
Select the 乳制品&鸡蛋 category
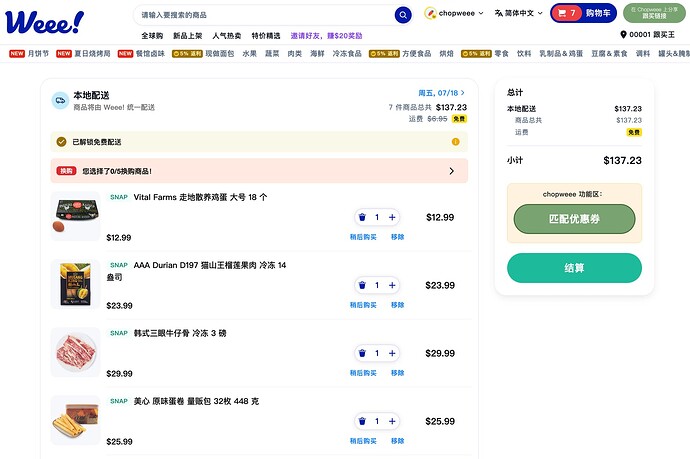561,53
